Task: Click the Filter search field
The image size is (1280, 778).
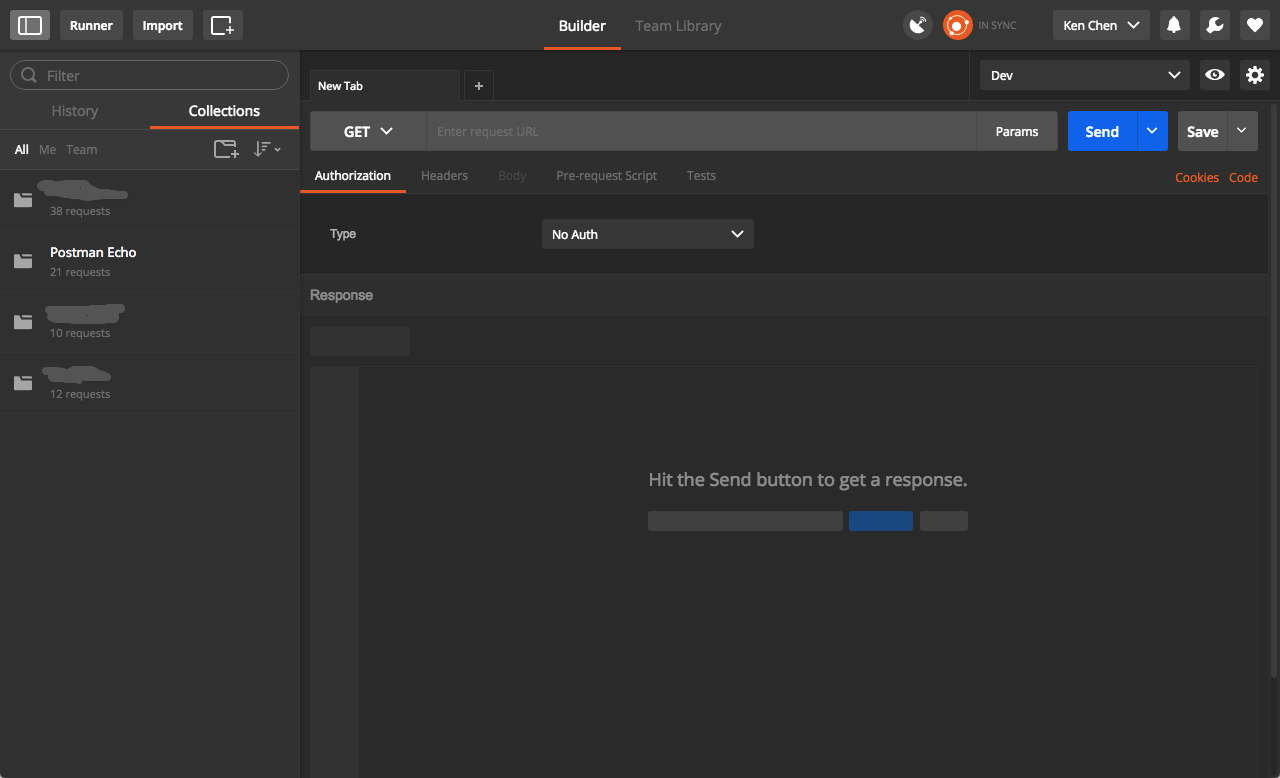Action: [x=149, y=75]
